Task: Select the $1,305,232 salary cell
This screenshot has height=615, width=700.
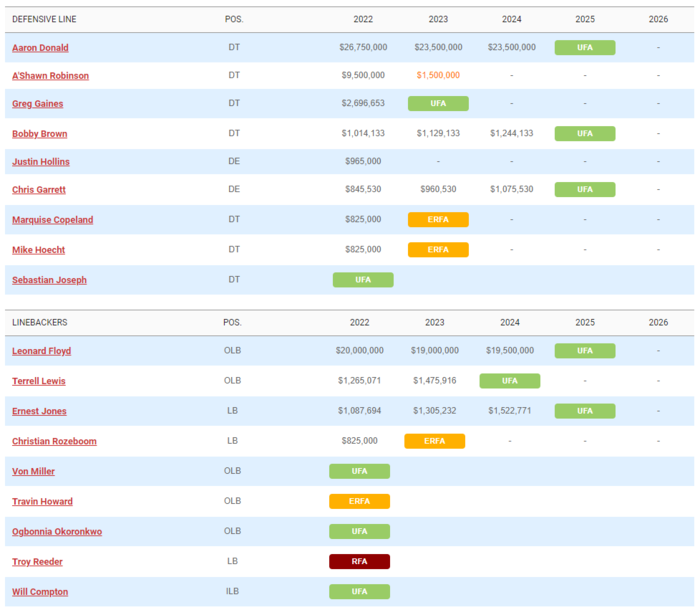Action: pyautogui.click(x=434, y=411)
